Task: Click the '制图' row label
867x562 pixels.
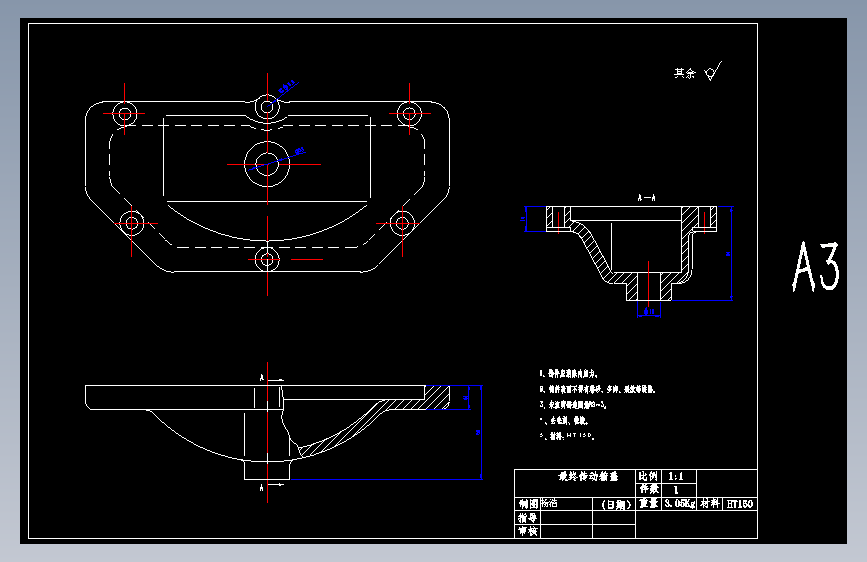Action: 528,503
